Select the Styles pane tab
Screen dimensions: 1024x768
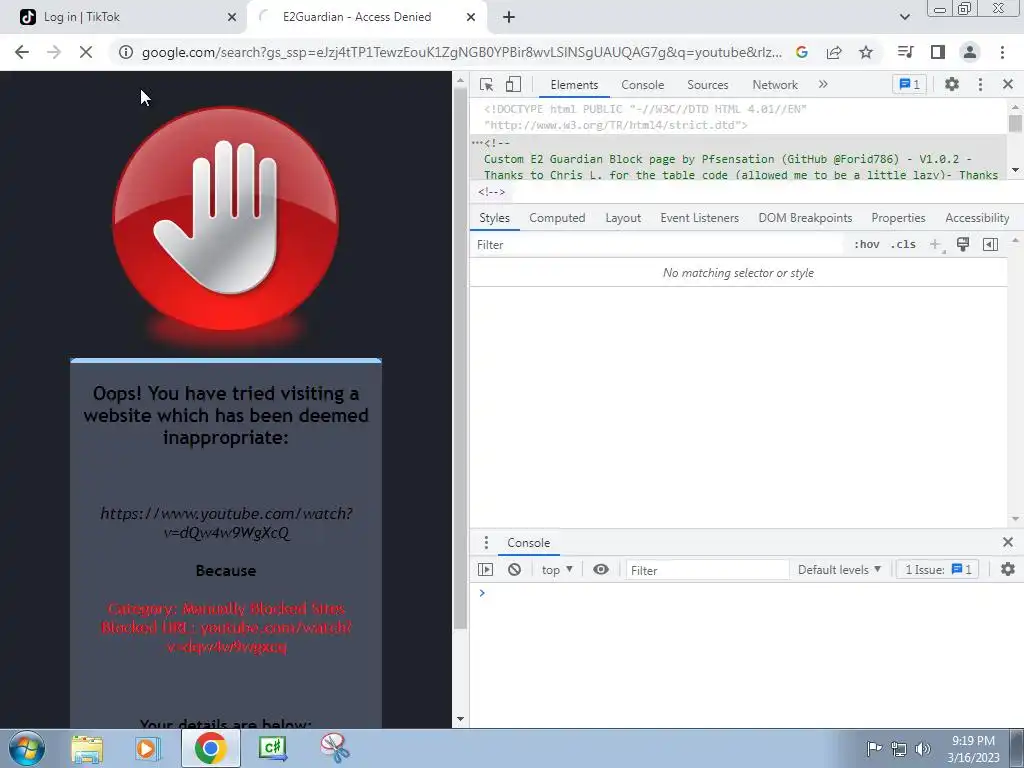pyautogui.click(x=494, y=218)
